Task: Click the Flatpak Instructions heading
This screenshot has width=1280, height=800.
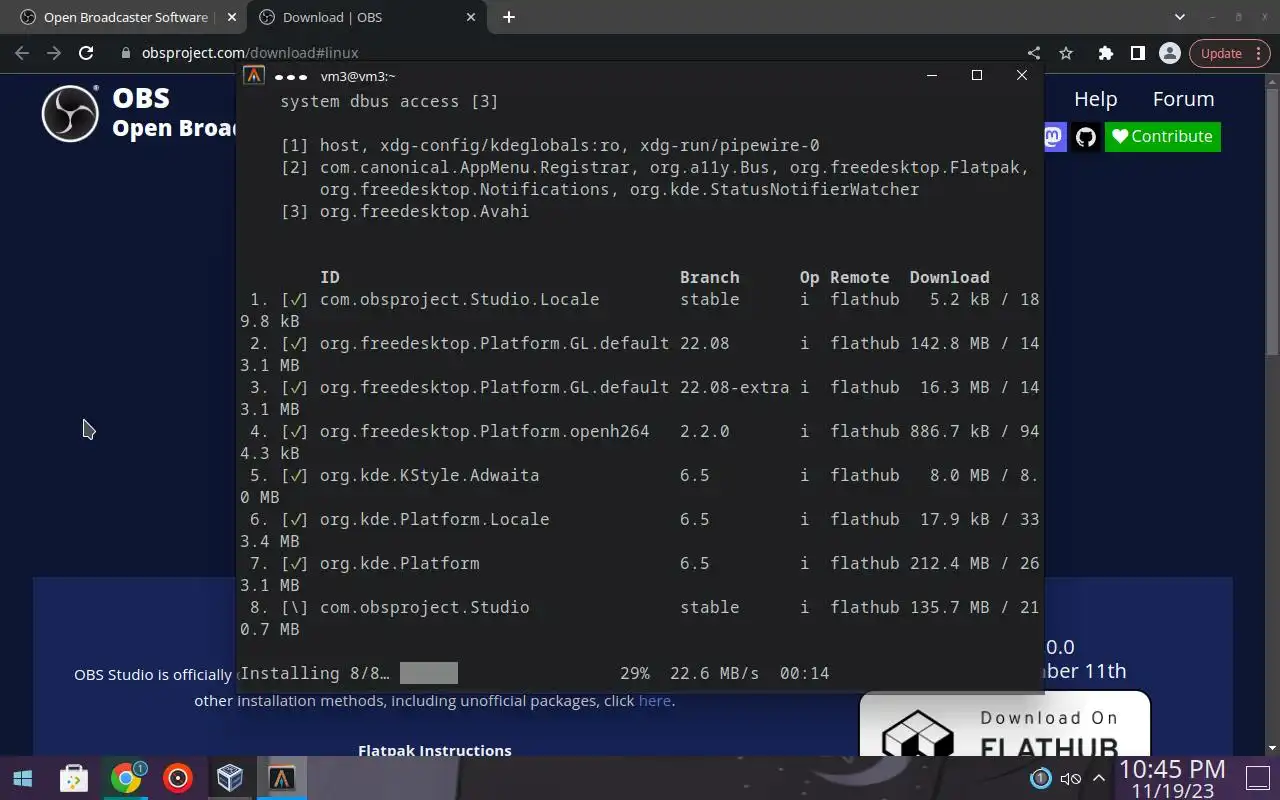Action: (x=435, y=750)
